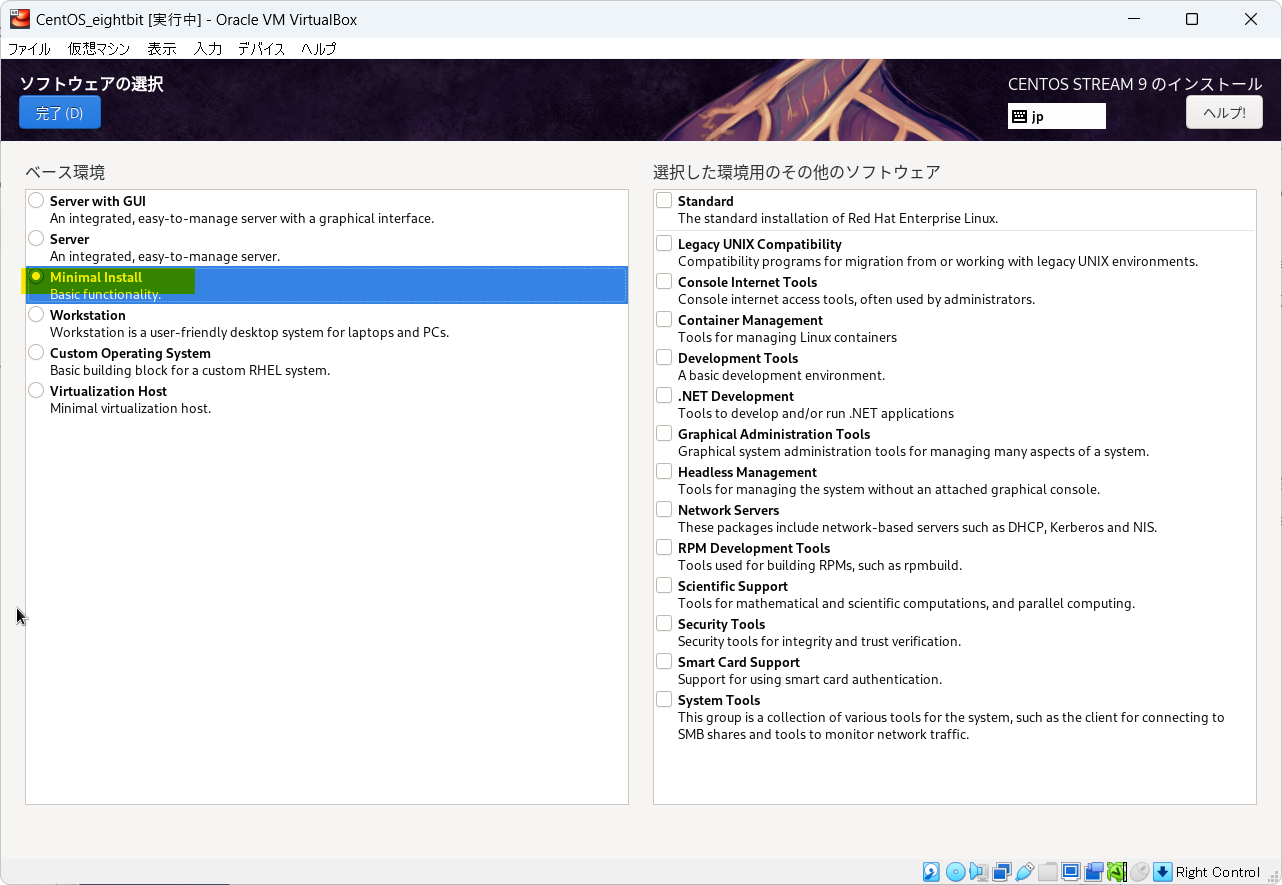Click the network adapter status icon
Screen dimensions: 1282x885
[x=1001, y=872]
